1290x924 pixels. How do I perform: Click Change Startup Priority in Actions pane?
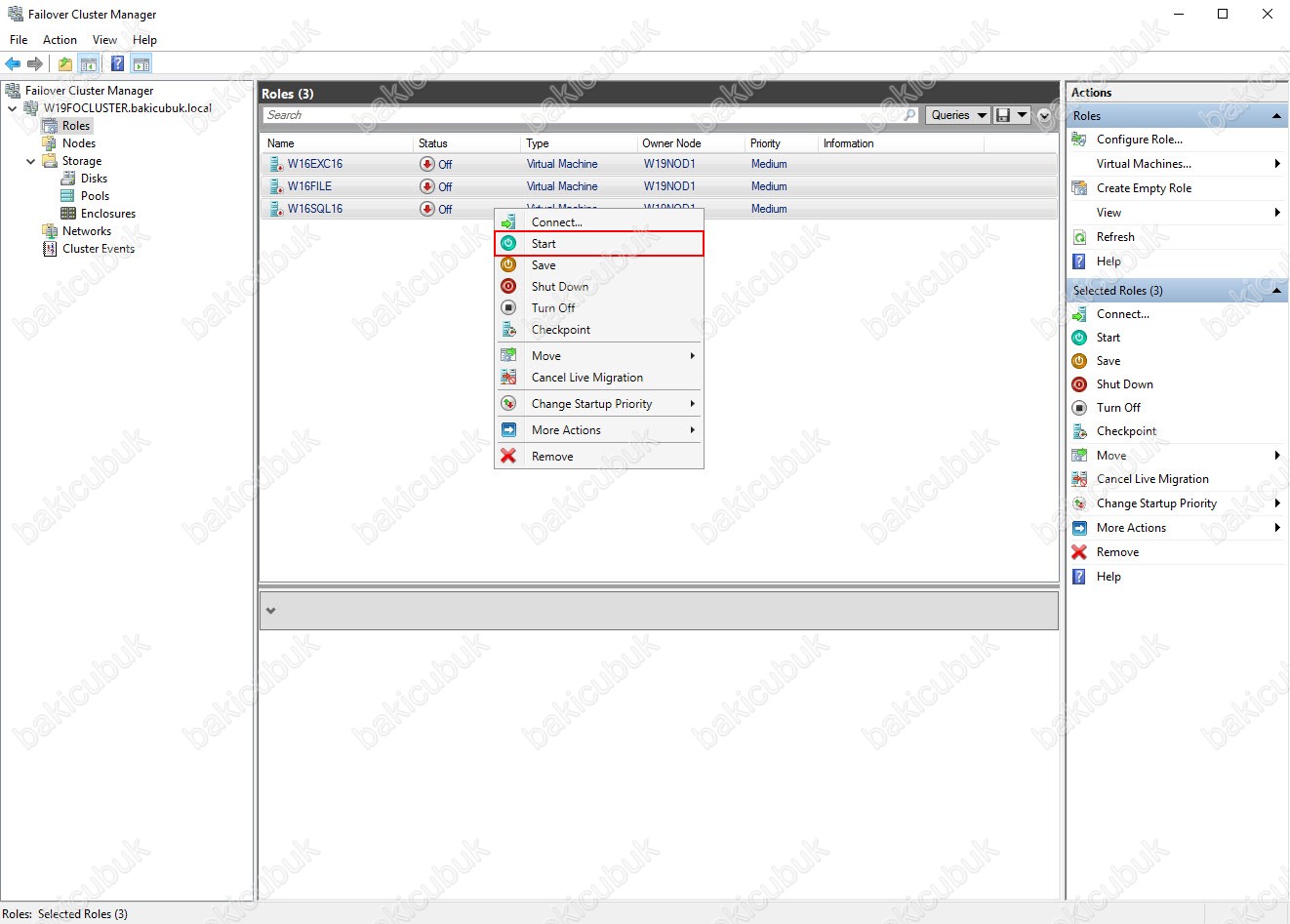pyautogui.click(x=1156, y=503)
